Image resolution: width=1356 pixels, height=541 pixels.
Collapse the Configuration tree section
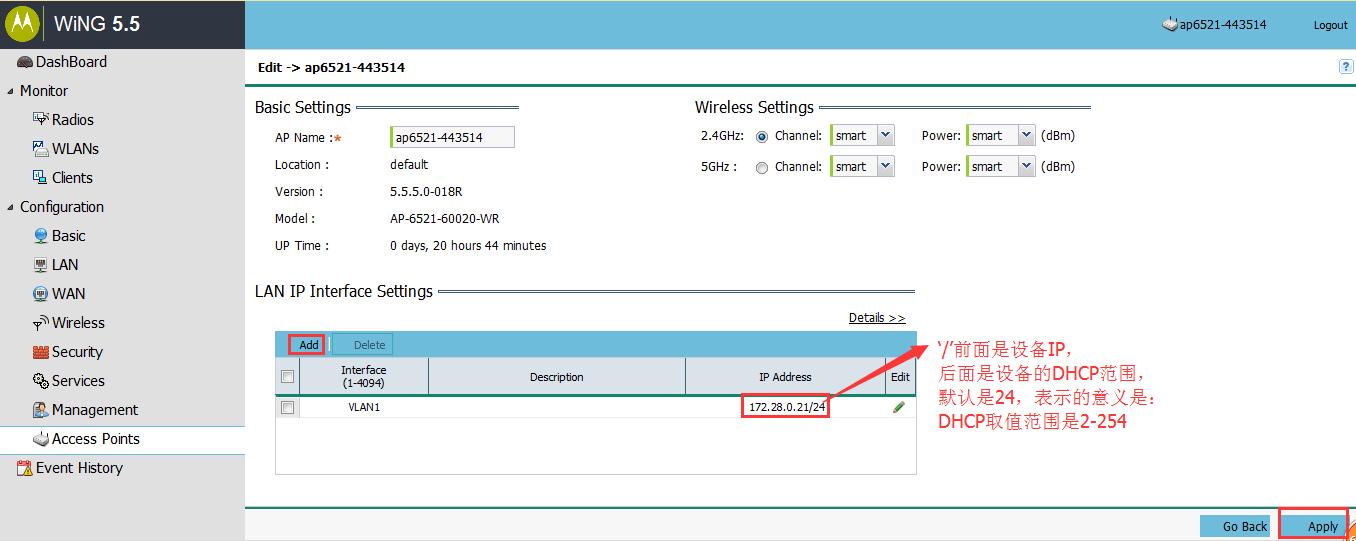coord(10,207)
